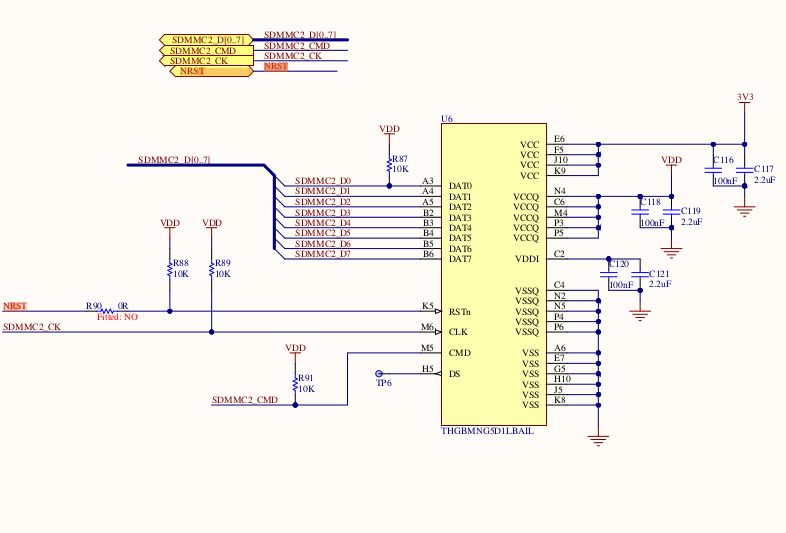The image size is (786, 533).
Task: Select capacitor C118 symbol
Action: click(x=640, y=212)
